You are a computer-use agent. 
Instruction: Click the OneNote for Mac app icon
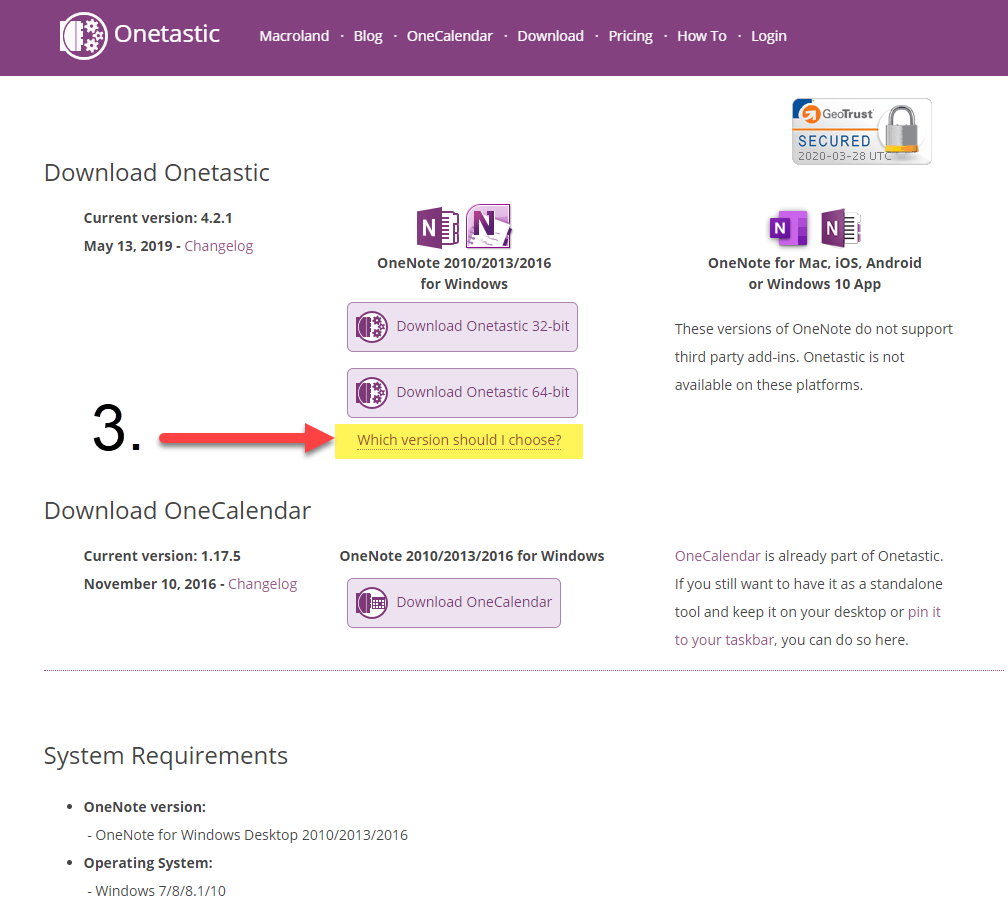coord(789,228)
